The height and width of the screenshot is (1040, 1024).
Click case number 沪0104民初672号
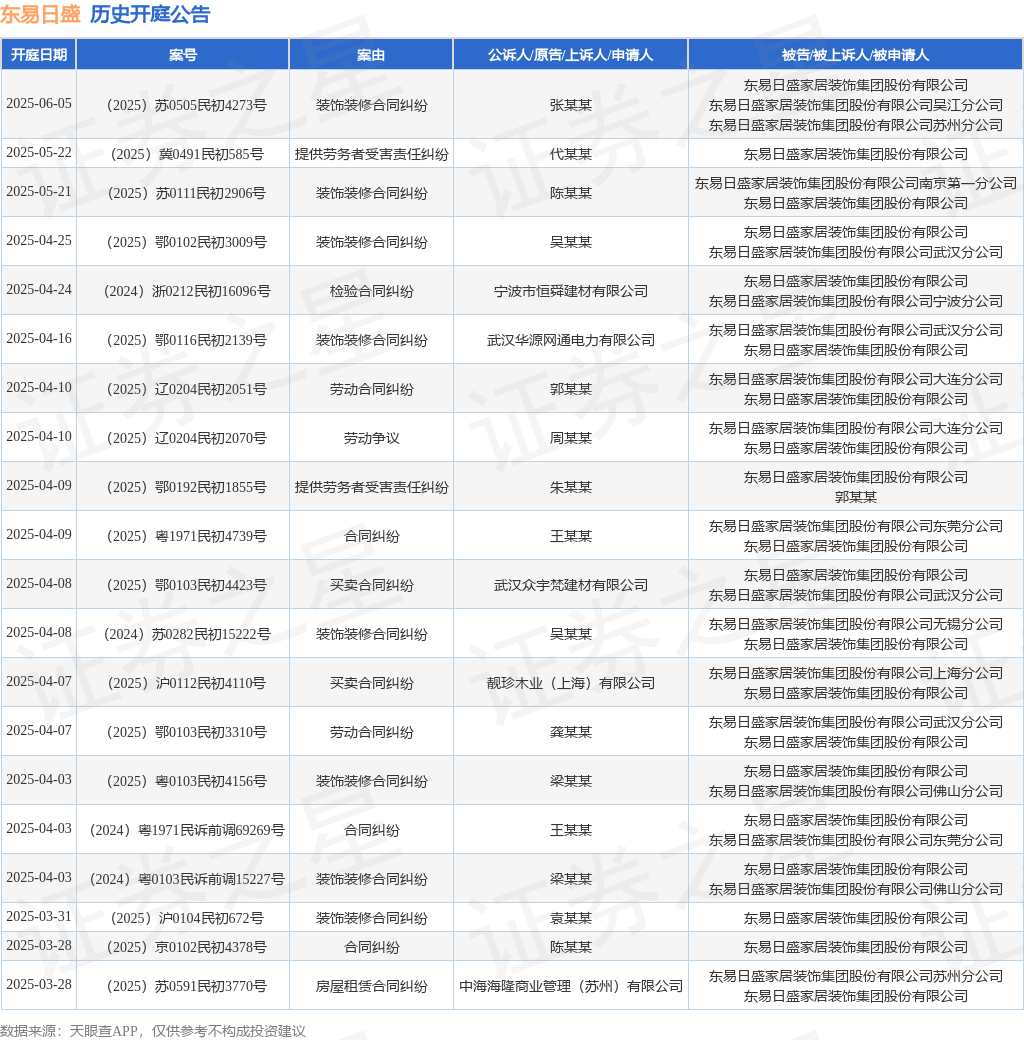[x=186, y=919]
